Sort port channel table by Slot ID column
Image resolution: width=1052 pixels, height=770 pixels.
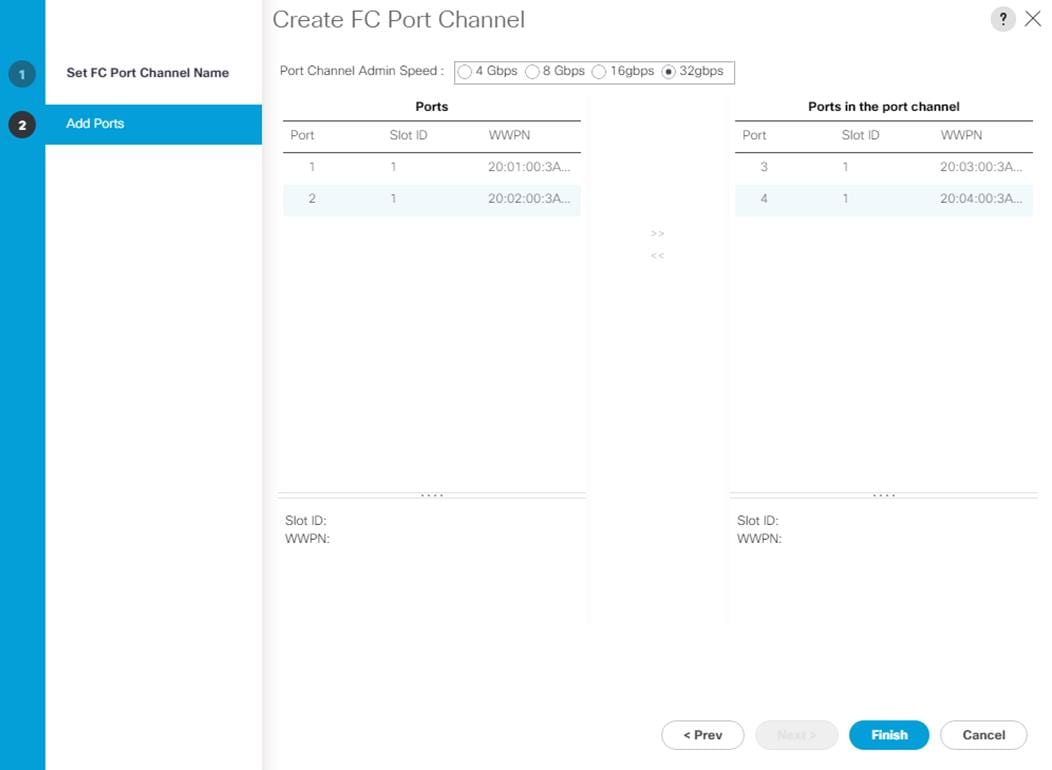[x=860, y=135]
